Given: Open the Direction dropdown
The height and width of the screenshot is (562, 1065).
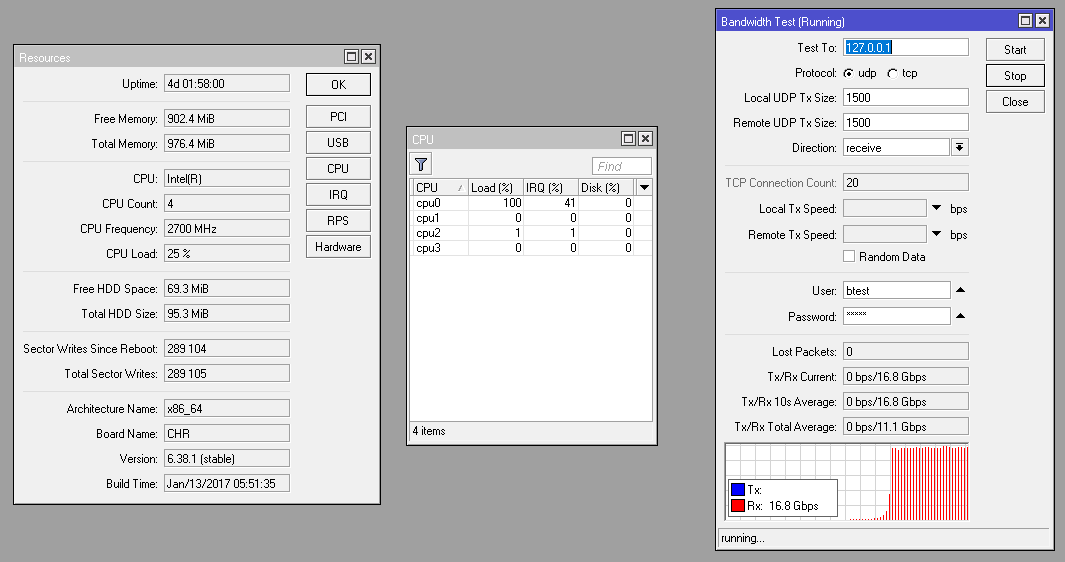Looking at the screenshot, I should (959, 147).
